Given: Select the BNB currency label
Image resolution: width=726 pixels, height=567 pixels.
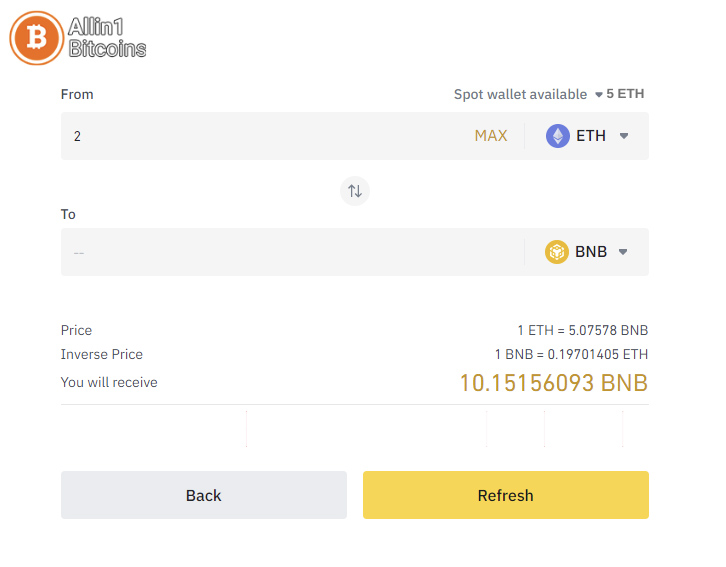Looking at the screenshot, I should click(591, 252).
